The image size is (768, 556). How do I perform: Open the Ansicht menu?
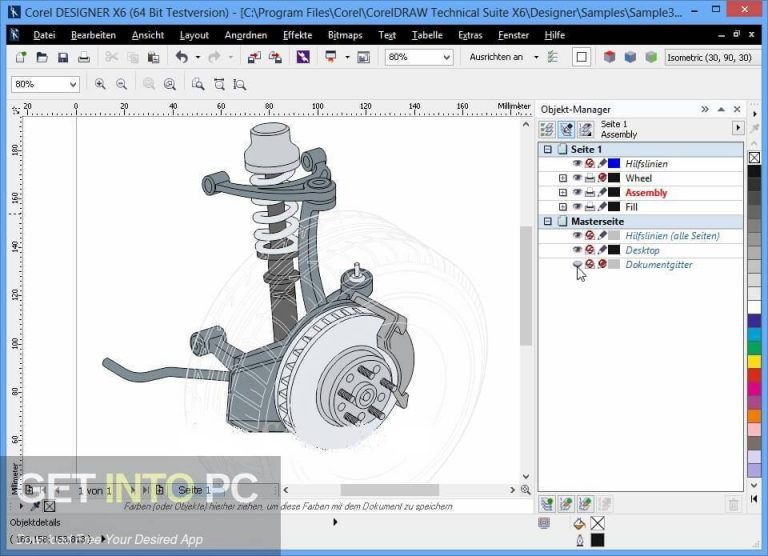(x=148, y=35)
